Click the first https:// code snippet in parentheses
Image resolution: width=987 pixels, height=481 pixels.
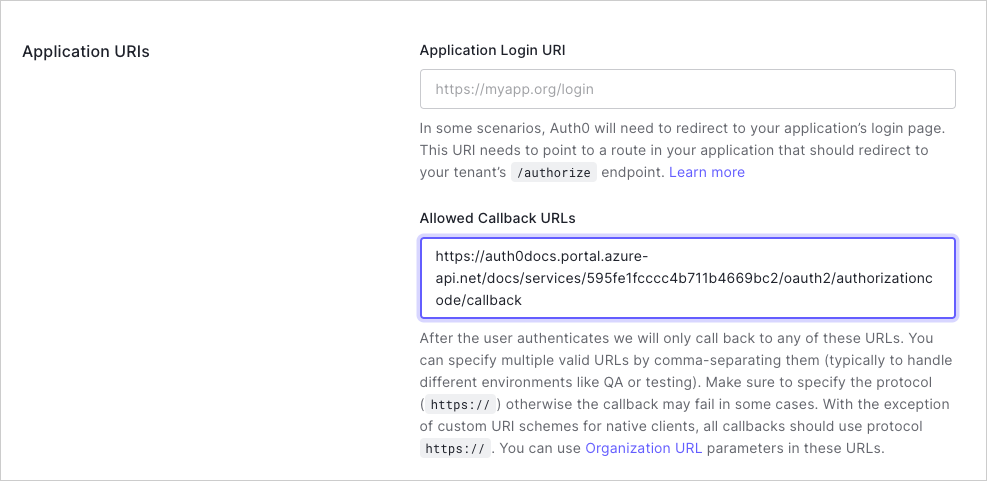click(460, 405)
